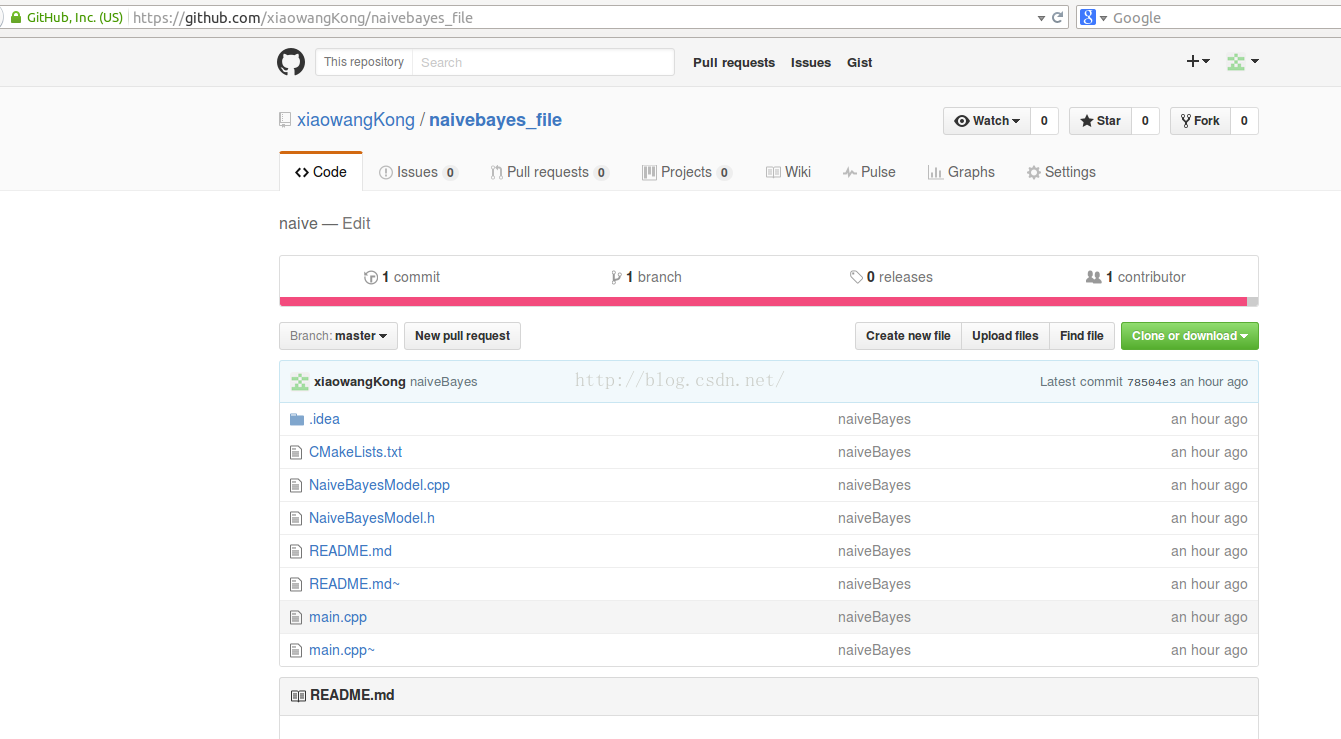Click the file icon beside README.md~
Viewport: 1341px width, 739px height.
[295, 584]
